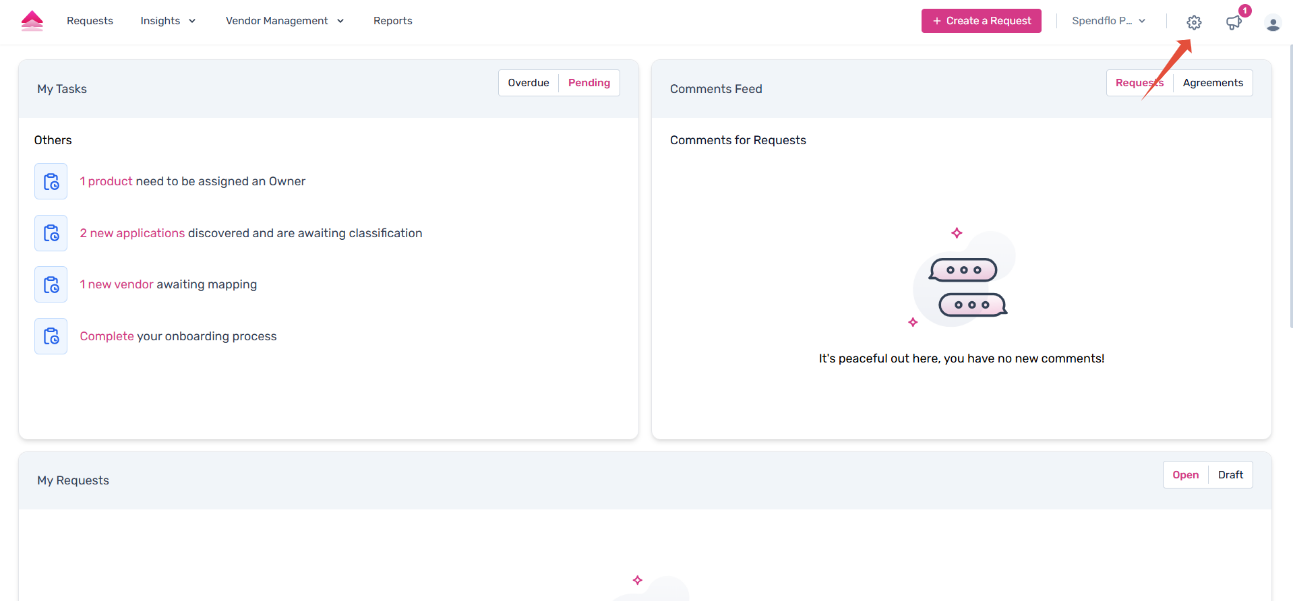Open the announcements megaphone icon
Viewport: 1293px width, 601px height.
[x=1234, y=23]
